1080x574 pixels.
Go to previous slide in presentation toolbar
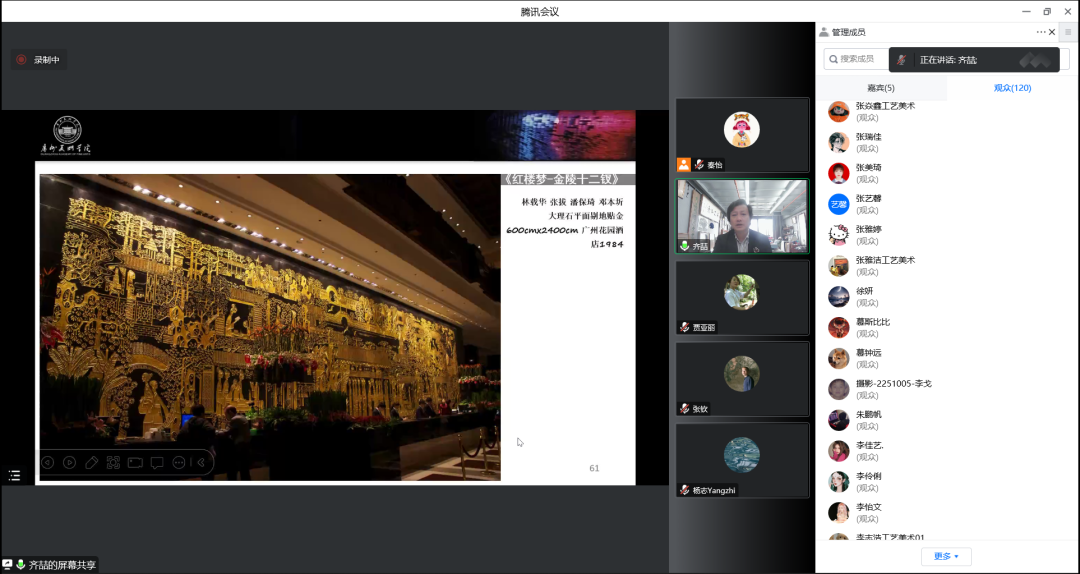[x=47, y=462]
